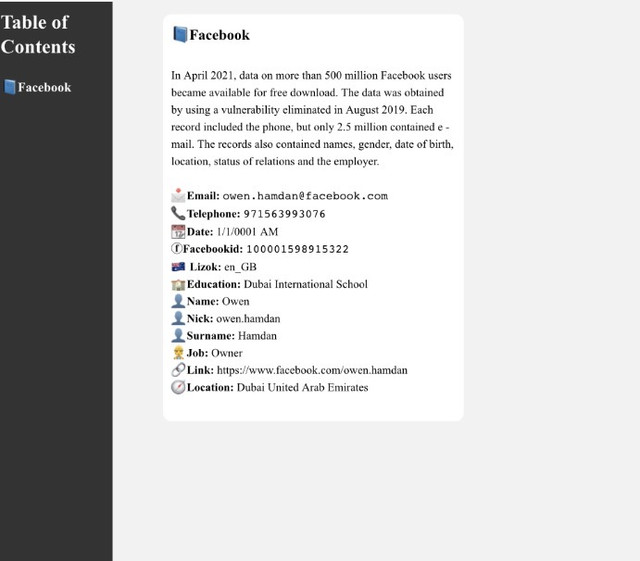Image resolution: width=640 pixels, height=561 pixels.
Task: Click the blue book icon in sidebar
Action: tap(10, 87)
